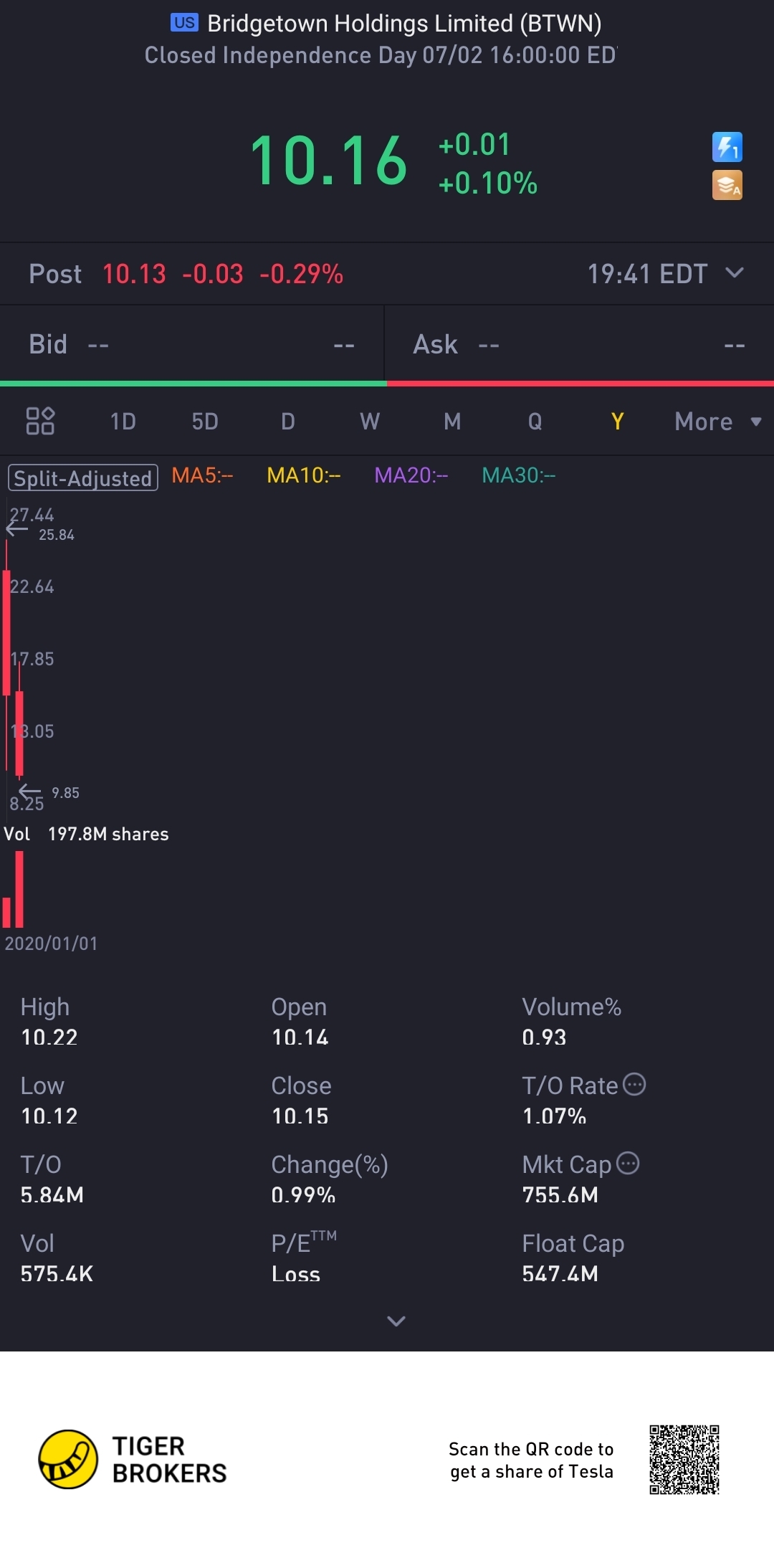Image resolution: width=774 pixels, height=1568 pixels.
Task: Tap the T/O Rate 1.07% value
Action: pyautogui.click(x=555, y=1116)
